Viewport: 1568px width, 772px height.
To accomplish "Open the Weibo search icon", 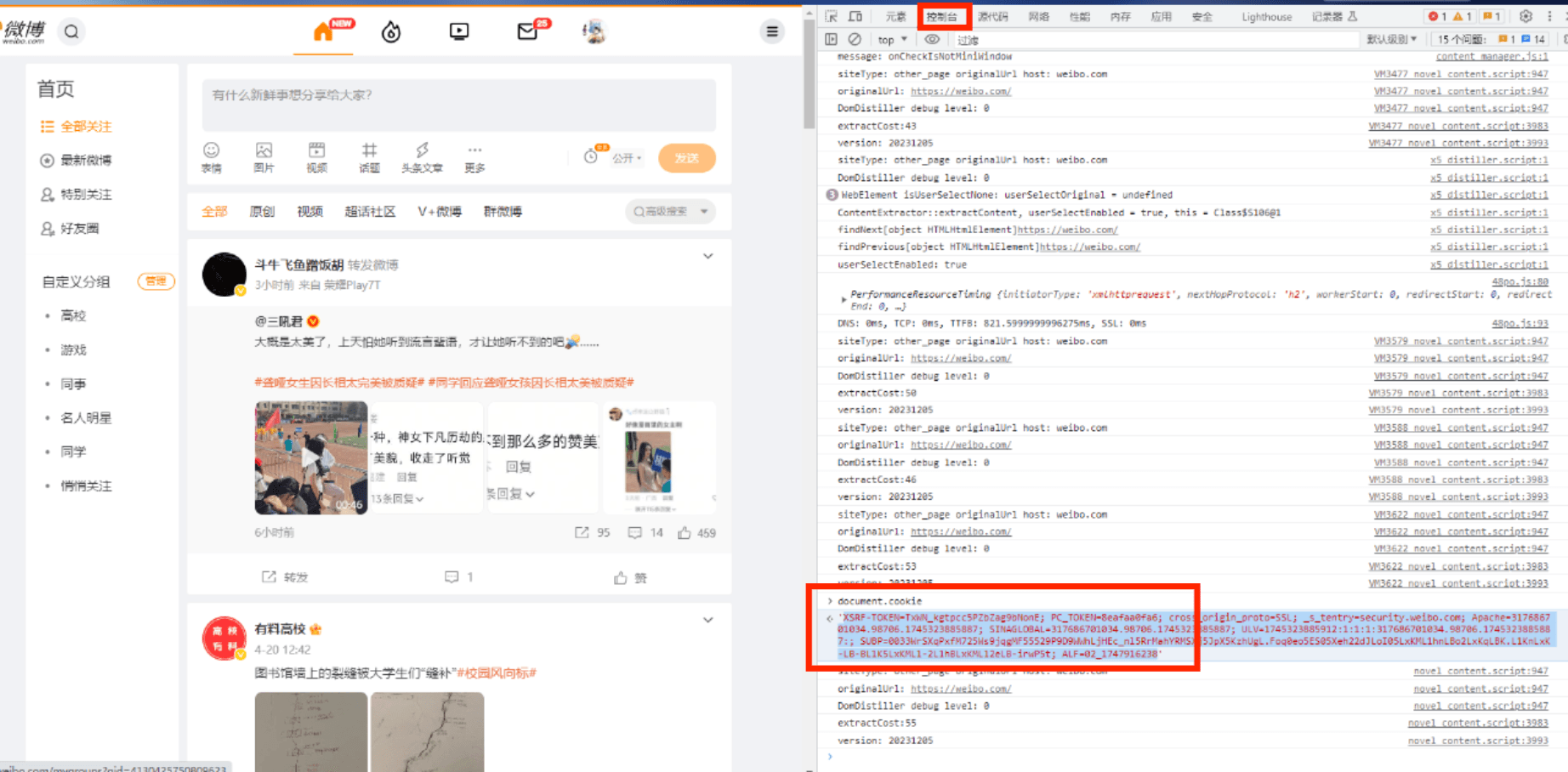I will (x=71, y=31).
